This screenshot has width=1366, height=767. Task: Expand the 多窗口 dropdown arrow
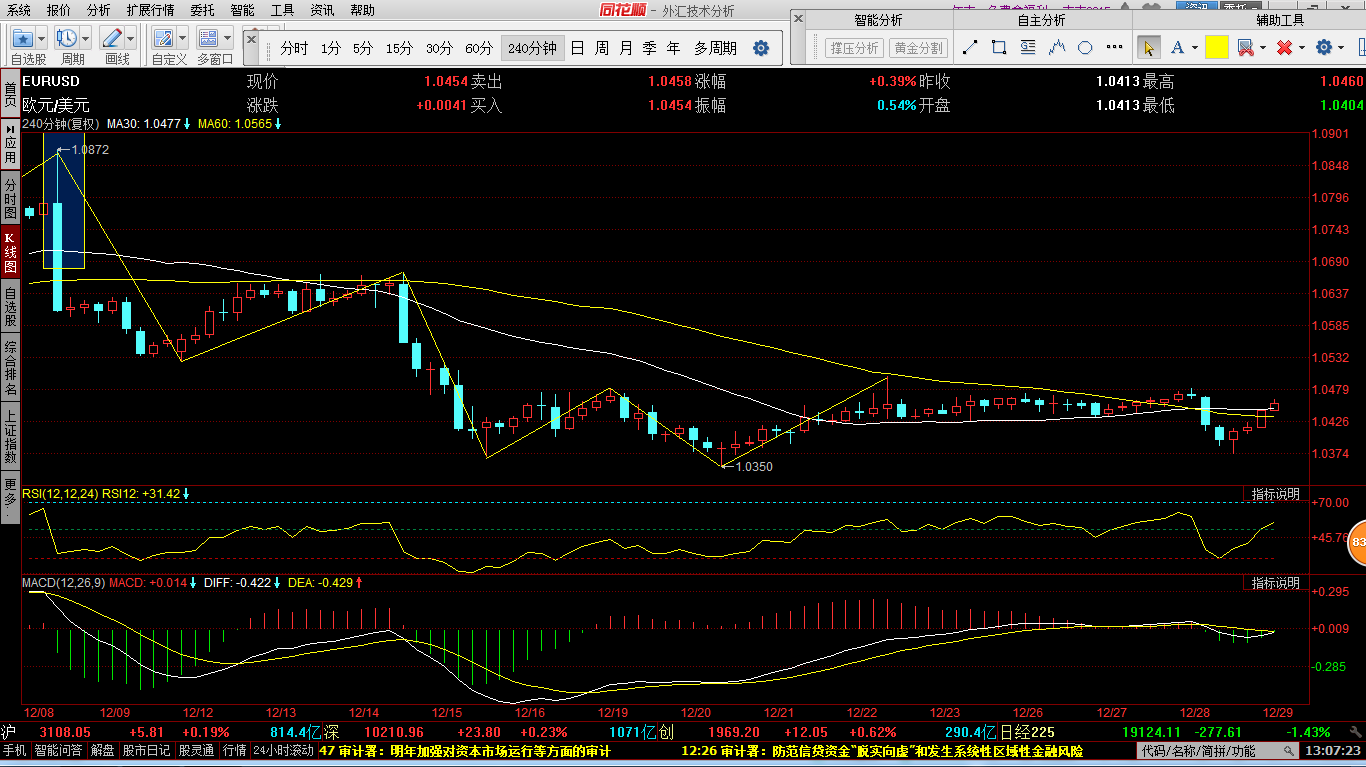(227, 39)
